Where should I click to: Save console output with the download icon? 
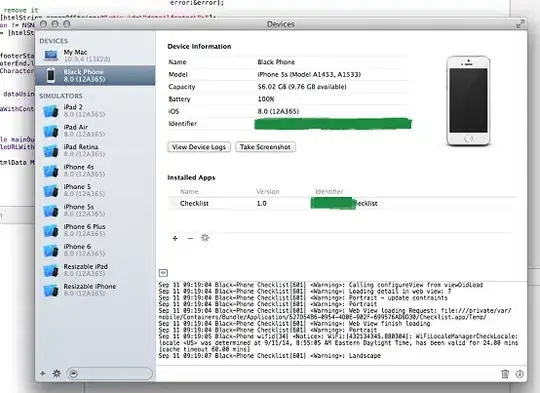point(519,374)
